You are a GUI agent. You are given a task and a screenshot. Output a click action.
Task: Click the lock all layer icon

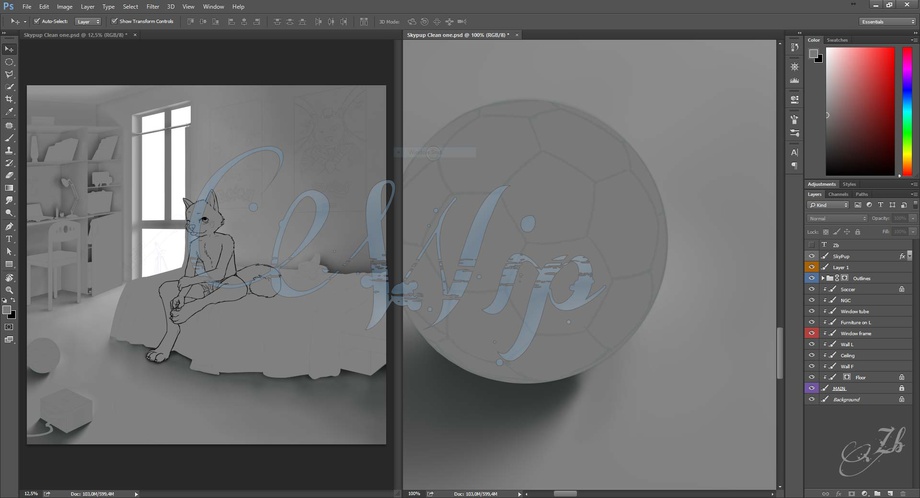tap(857, 232)
